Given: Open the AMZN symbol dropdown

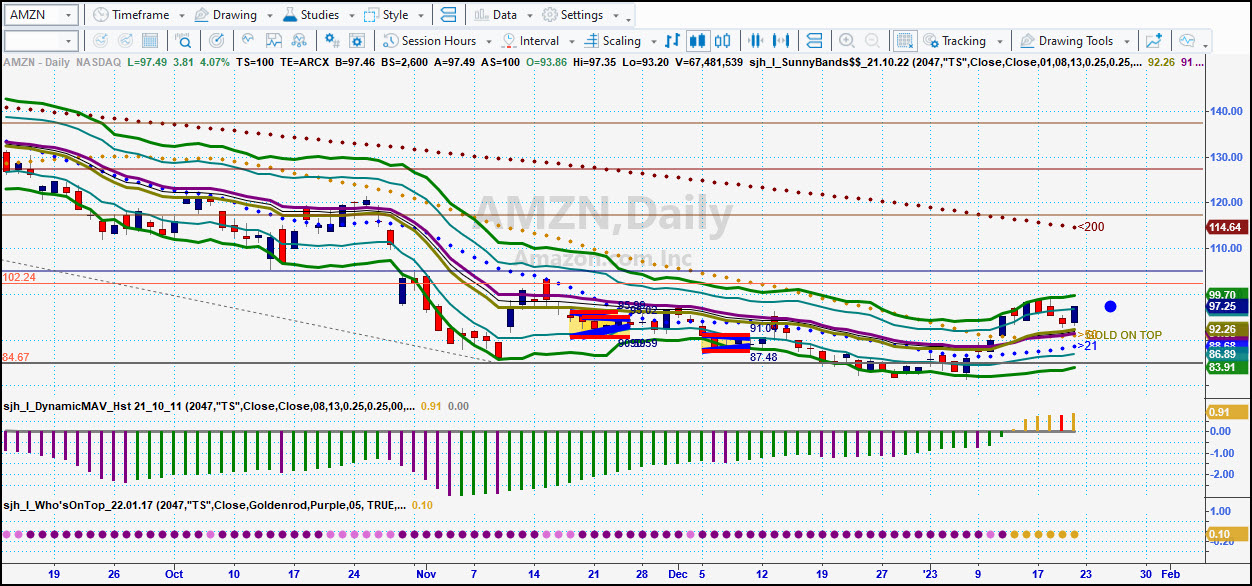Looking at the screenshot, I should pos(68,15).
